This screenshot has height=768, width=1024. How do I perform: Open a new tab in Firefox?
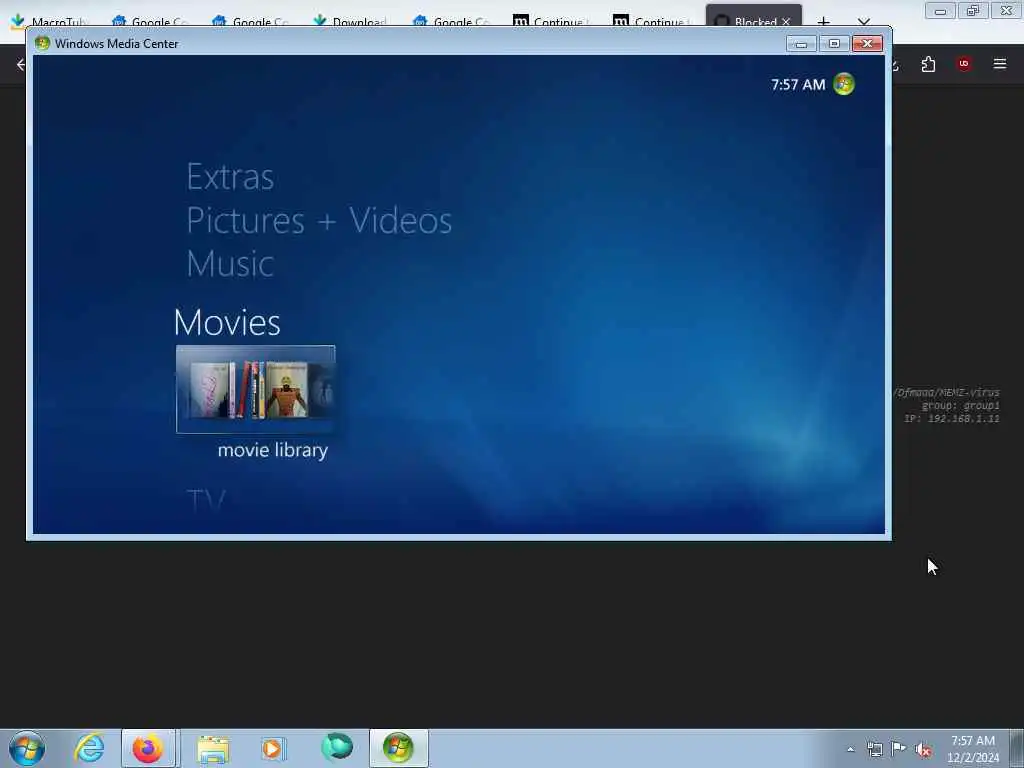824,22
